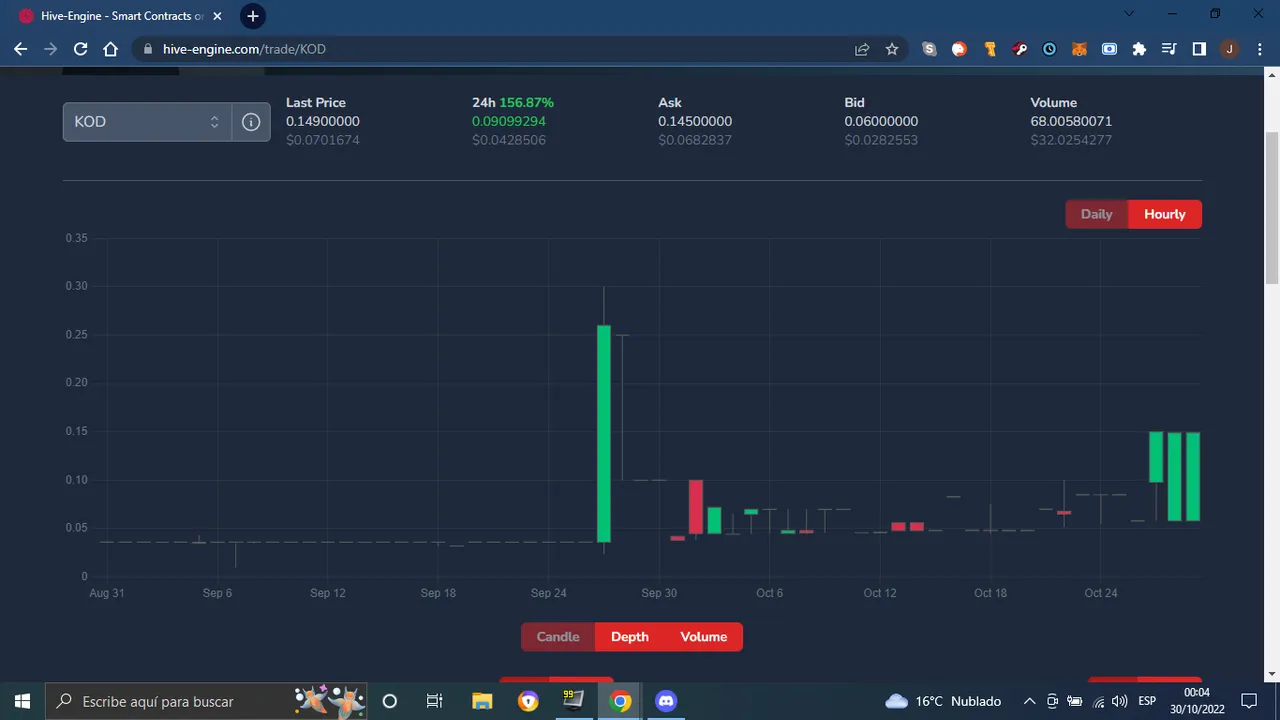This screenshot has width=1280, height=720.
Task: Open the Hive Keychain extension icon
Action: 1020,49
